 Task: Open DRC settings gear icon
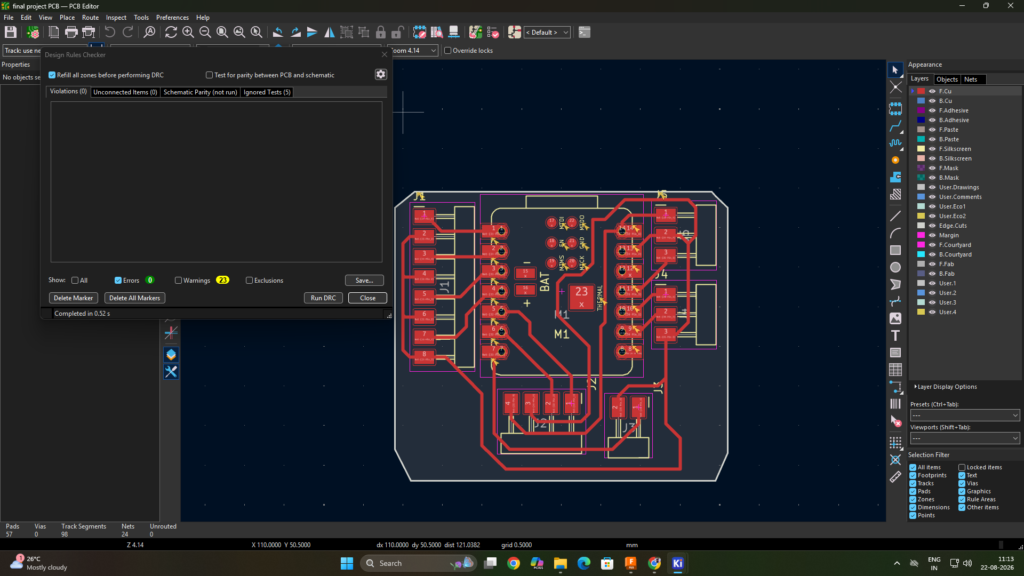tap(381, 74)
